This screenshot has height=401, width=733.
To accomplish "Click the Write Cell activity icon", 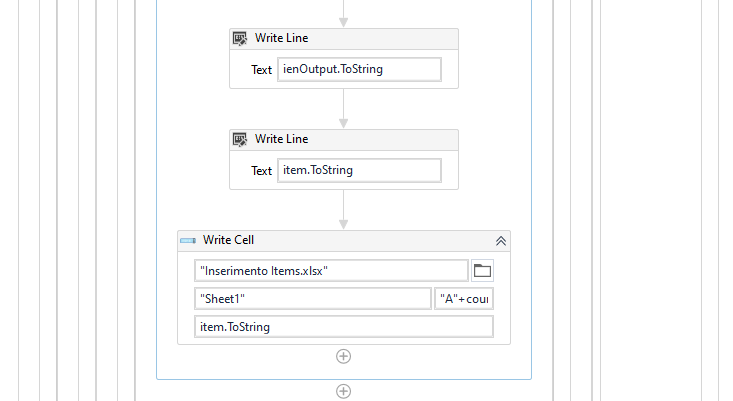I will point(187,241).
